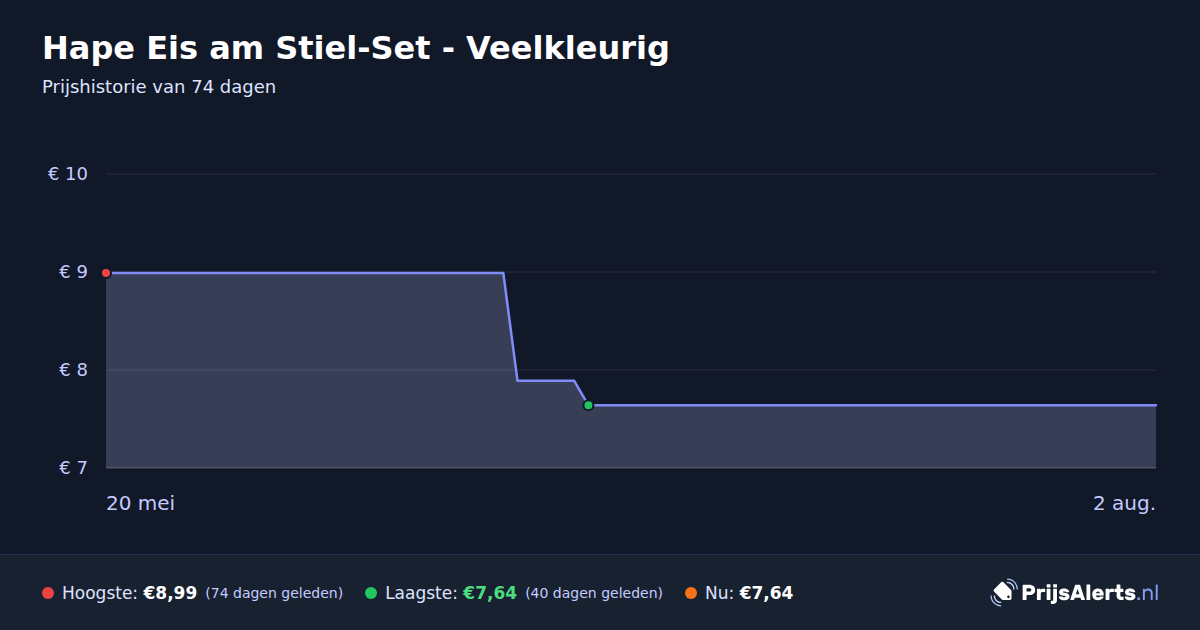Viewport: 1200px width, 630px height.
Task: Click the 20 mei start date label
Action: (x=140, y=503)
